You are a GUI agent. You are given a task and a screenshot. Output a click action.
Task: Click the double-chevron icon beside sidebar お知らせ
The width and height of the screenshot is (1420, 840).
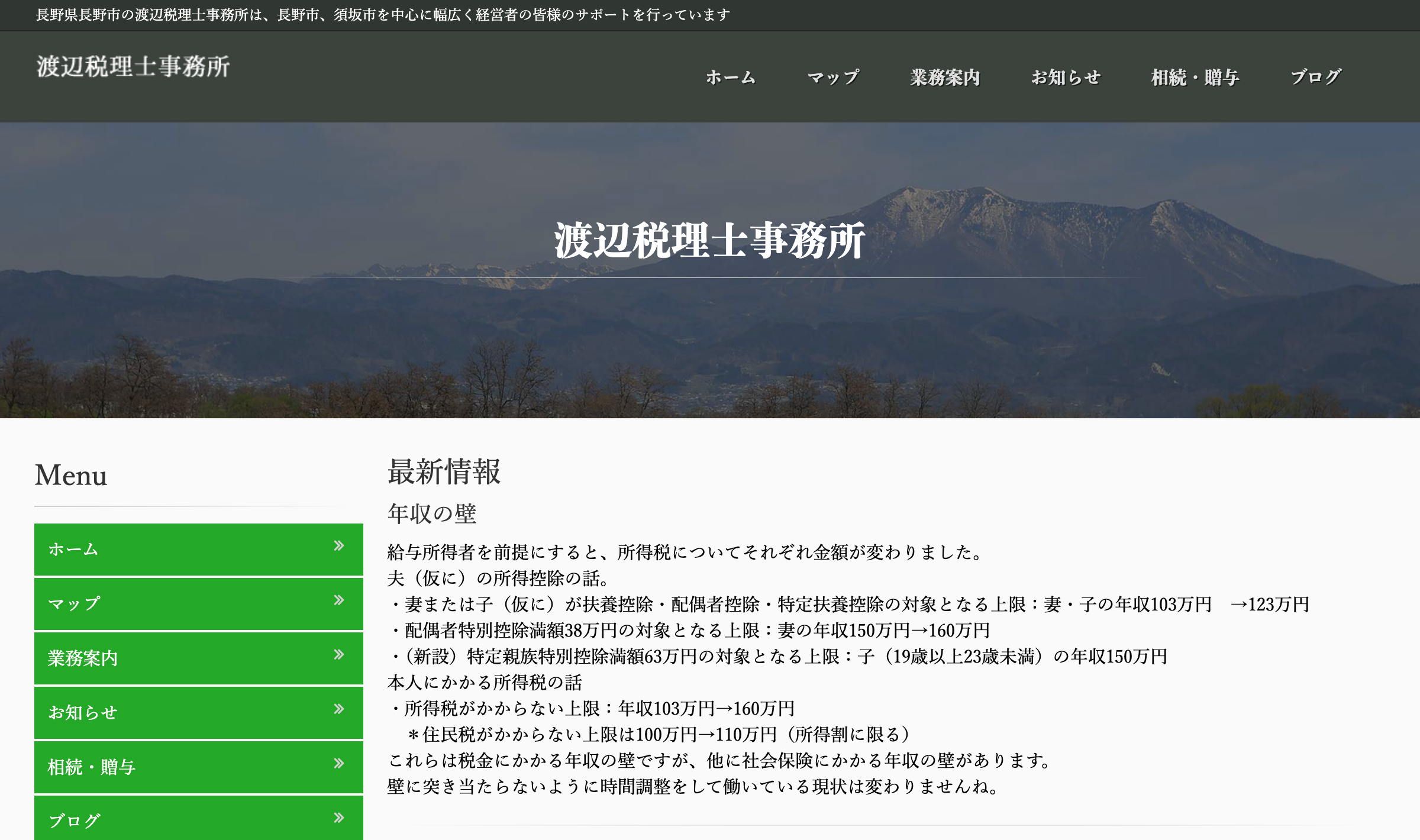(x=338, y=709)
